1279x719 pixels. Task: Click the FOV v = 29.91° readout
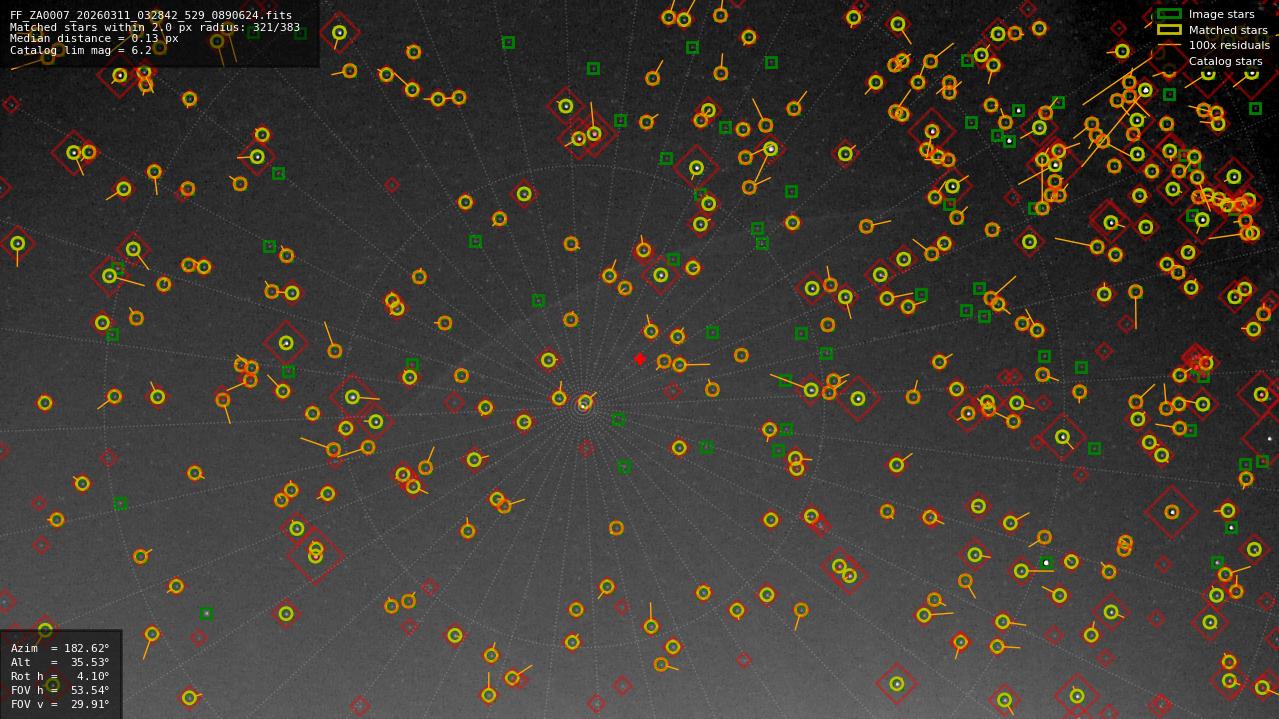pos(60,704)
